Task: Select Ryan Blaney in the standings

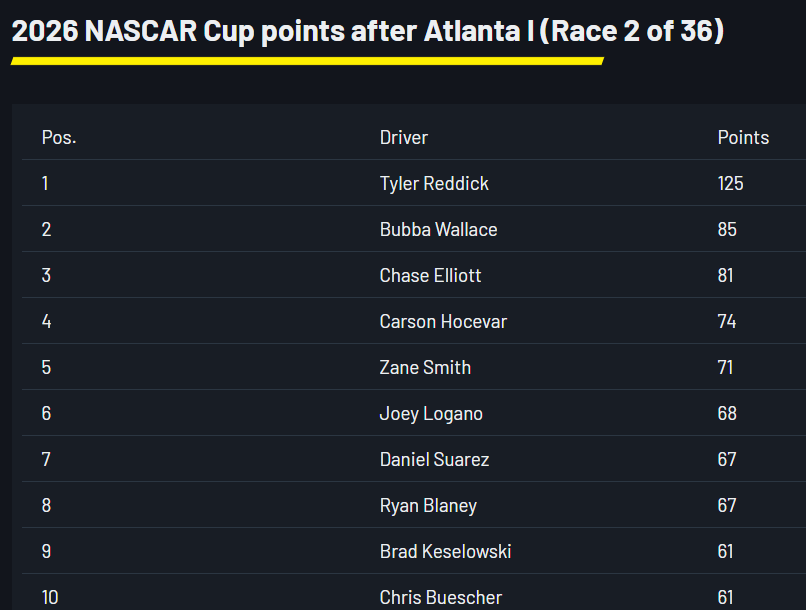Action: pos(428,506)
